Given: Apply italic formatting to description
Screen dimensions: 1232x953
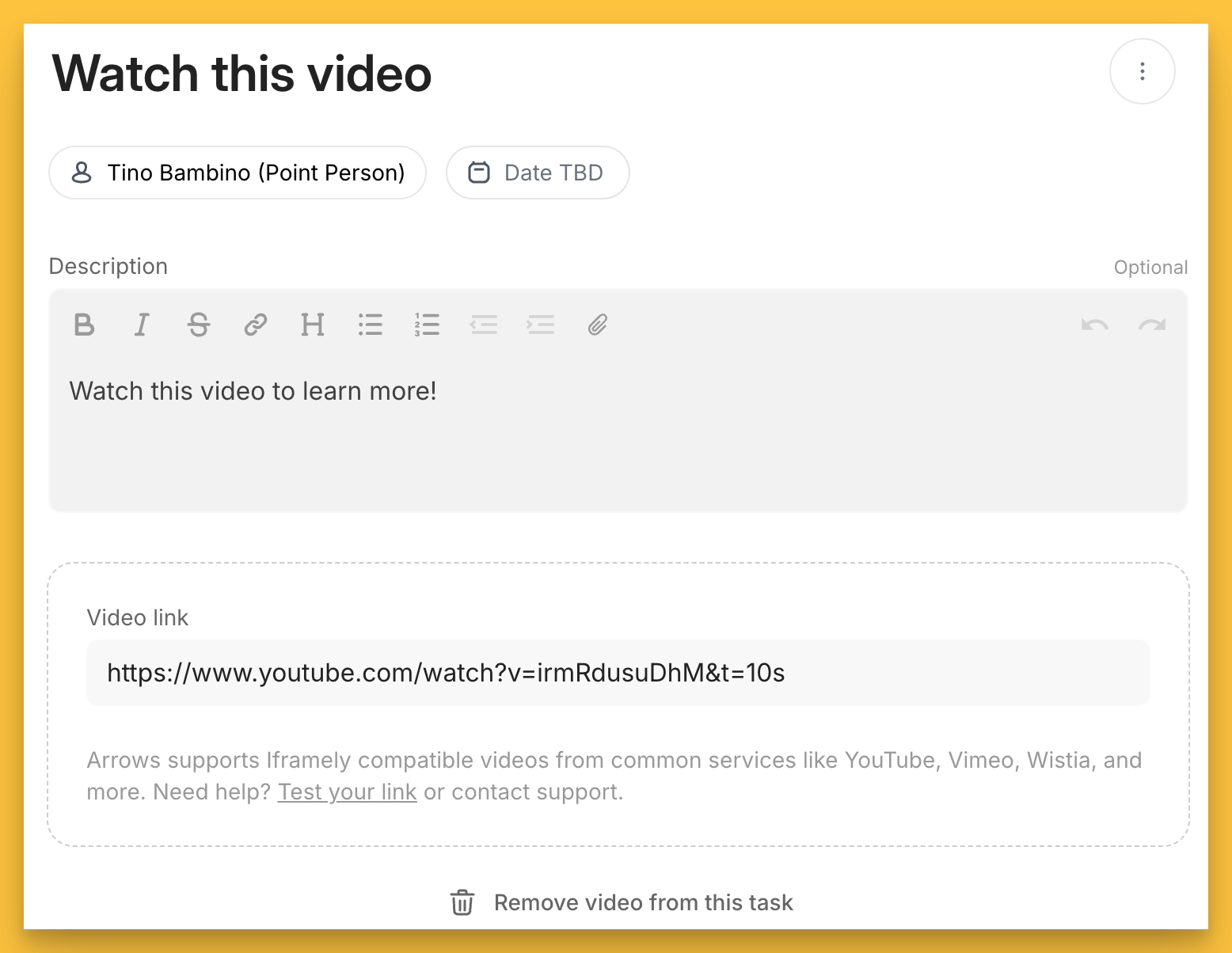Looking at the screenshot, I should (142, 325).
